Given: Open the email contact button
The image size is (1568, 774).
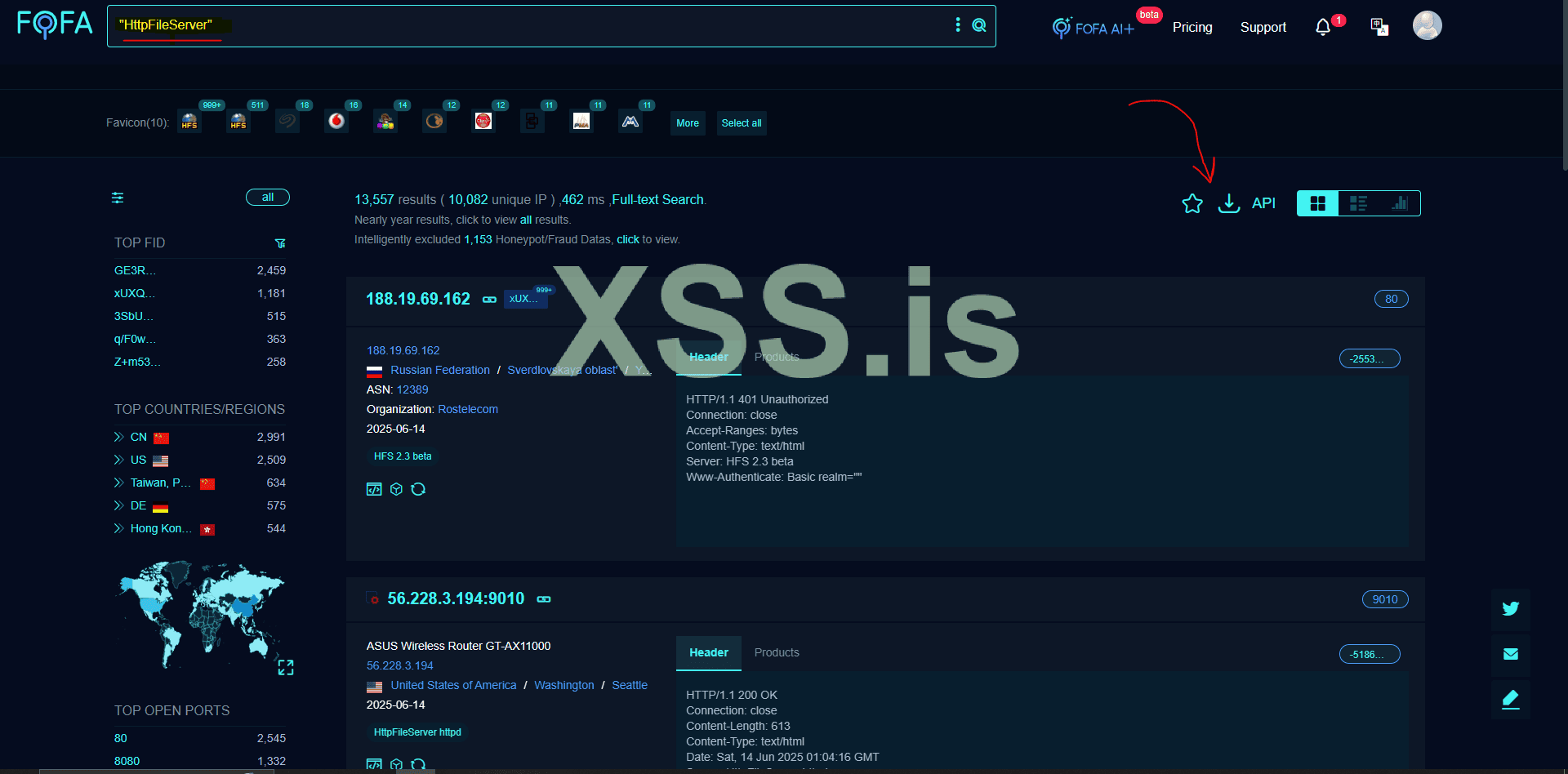Looking at the screenshot, I should click(x=1511, y=654).
